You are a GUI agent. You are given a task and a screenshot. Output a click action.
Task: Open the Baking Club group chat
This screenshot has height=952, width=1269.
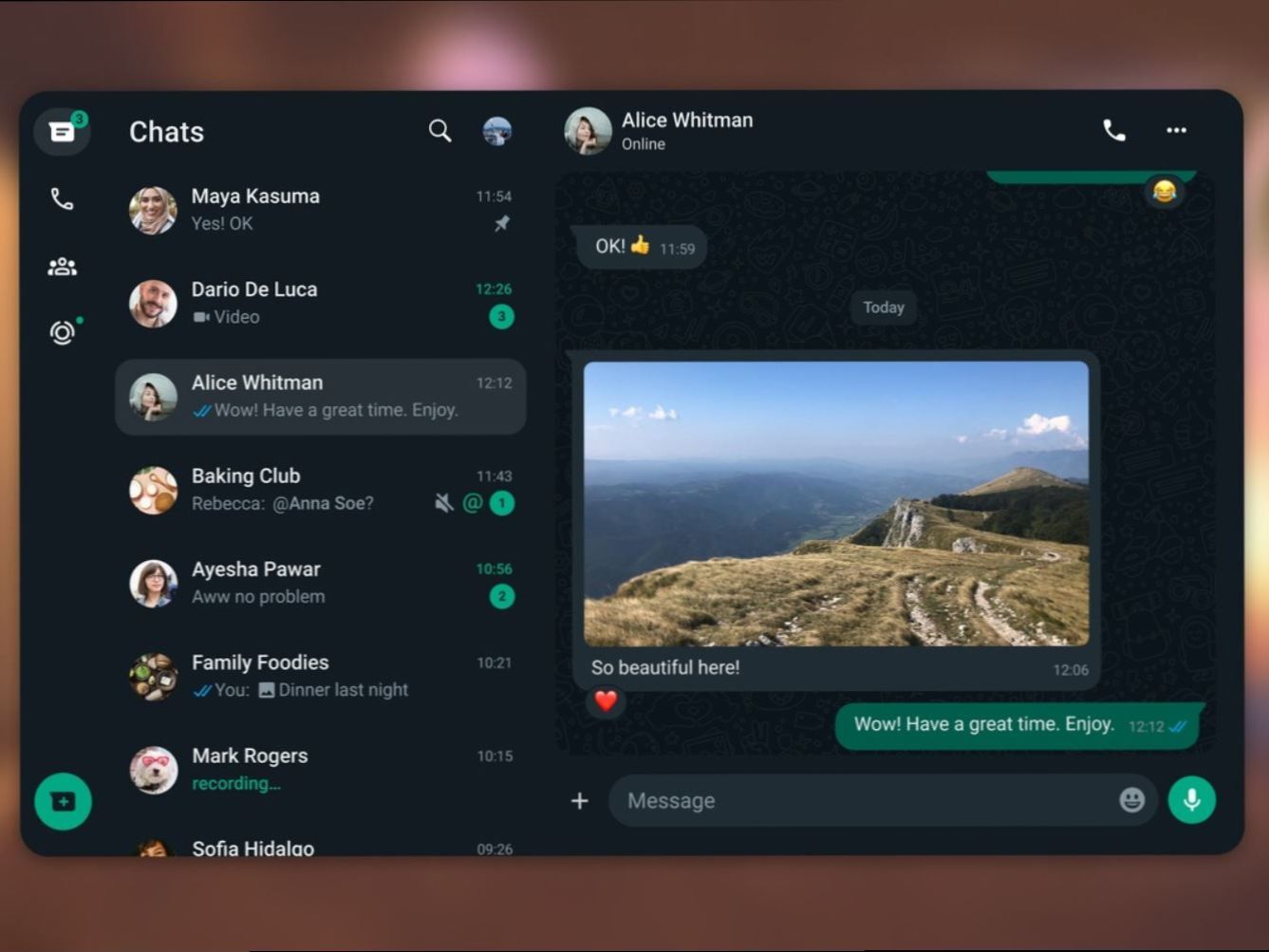321,490
